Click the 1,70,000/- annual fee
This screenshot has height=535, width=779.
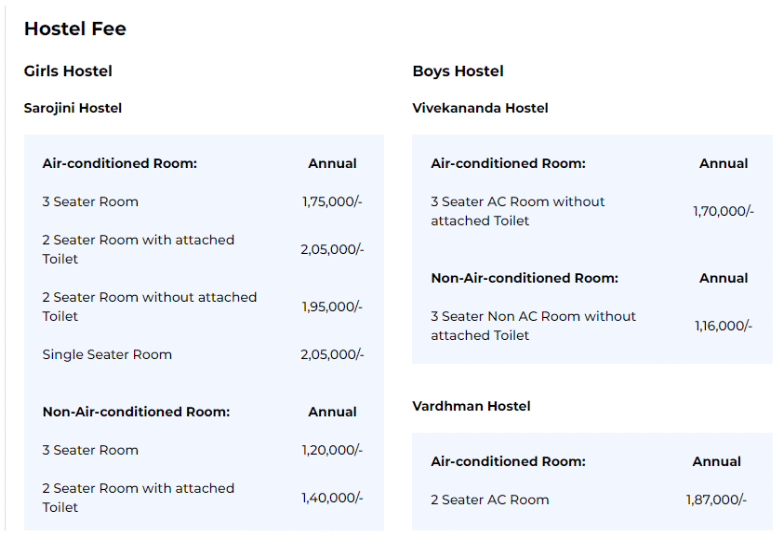pyautogui.click(x=722, y=211)
